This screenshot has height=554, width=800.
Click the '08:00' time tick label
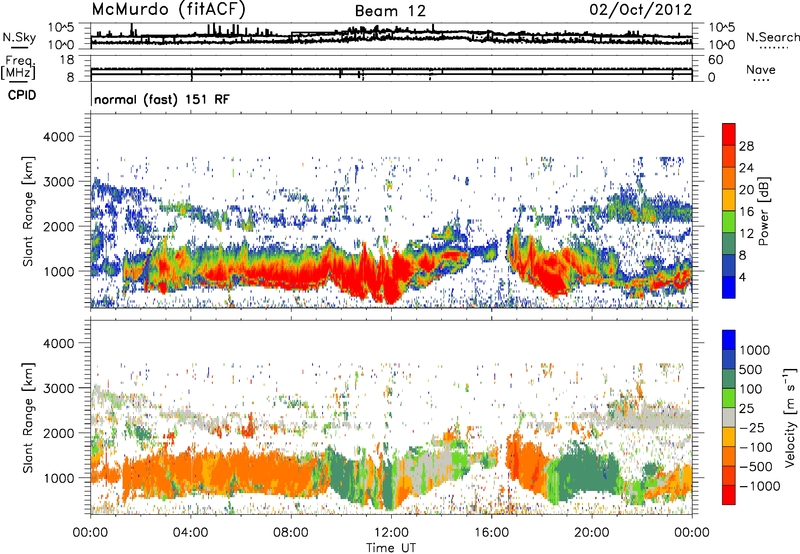291,533
